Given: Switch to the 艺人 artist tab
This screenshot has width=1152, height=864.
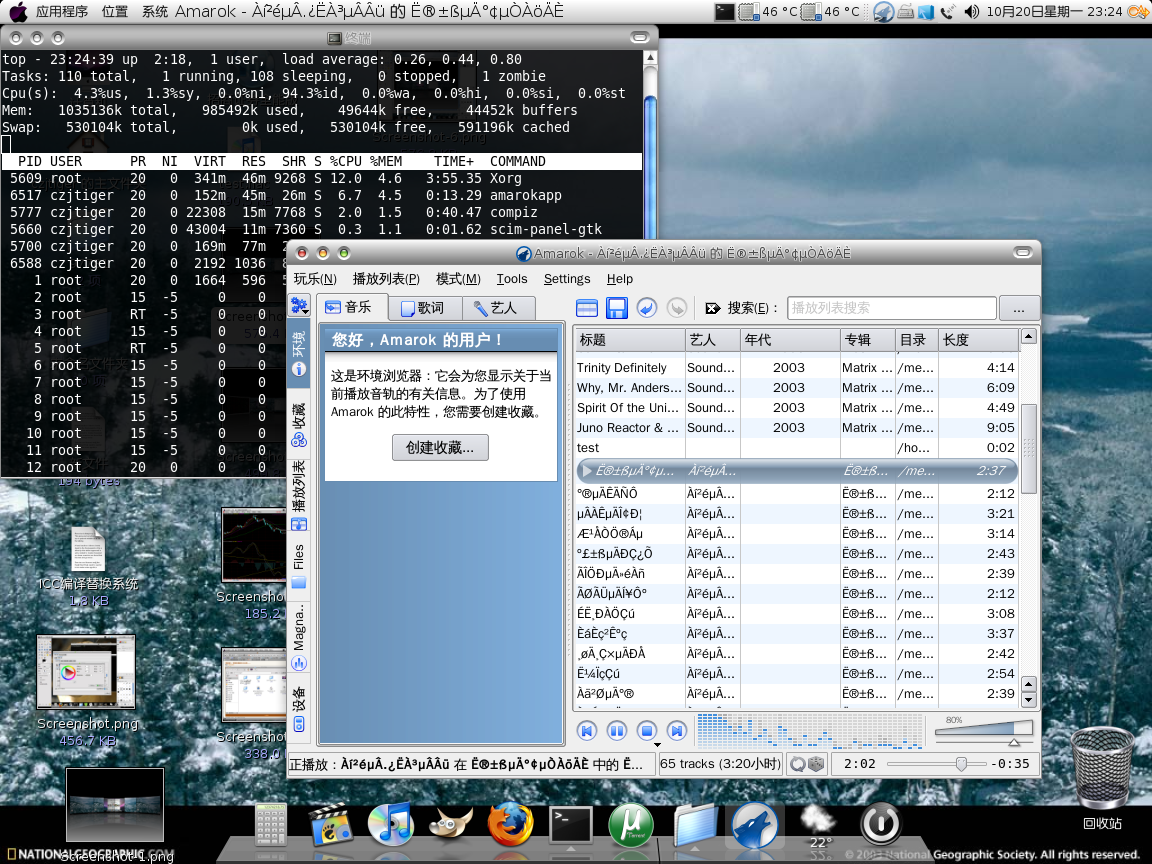Looking at the screenshot, I should pyautogui.click(x=497, y=309).
